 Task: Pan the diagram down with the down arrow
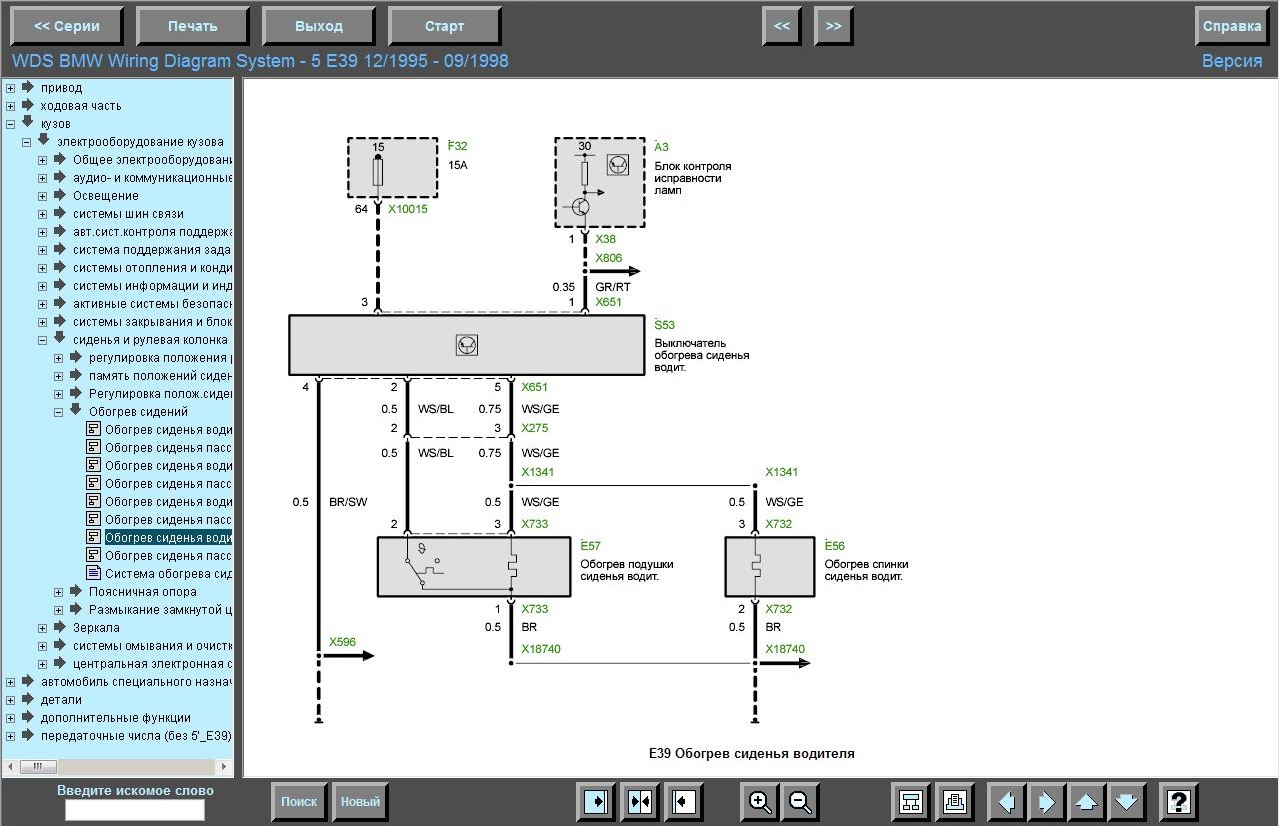(x=1127, y=801)
